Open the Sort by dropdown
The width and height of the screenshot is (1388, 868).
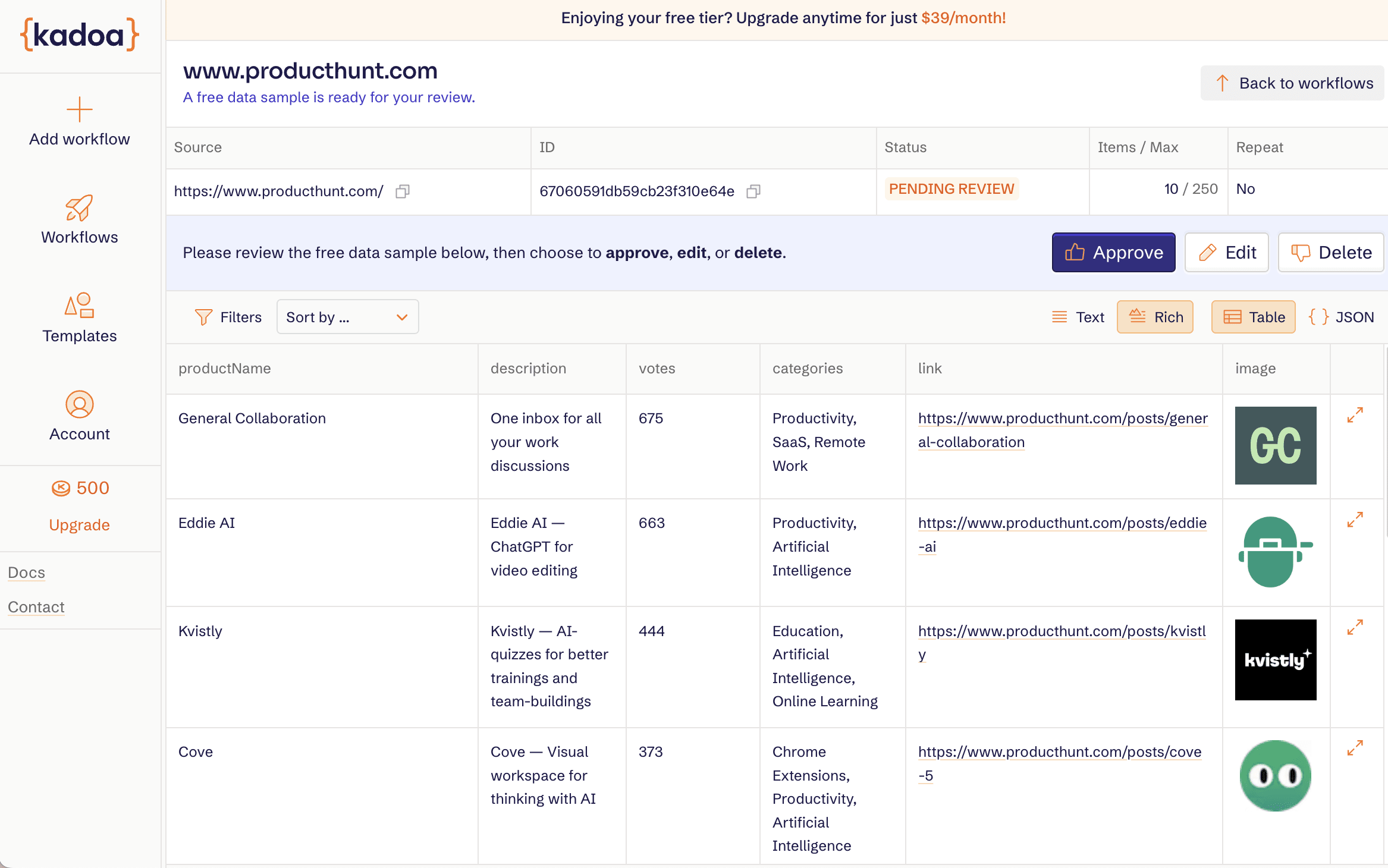pos(347,317)
